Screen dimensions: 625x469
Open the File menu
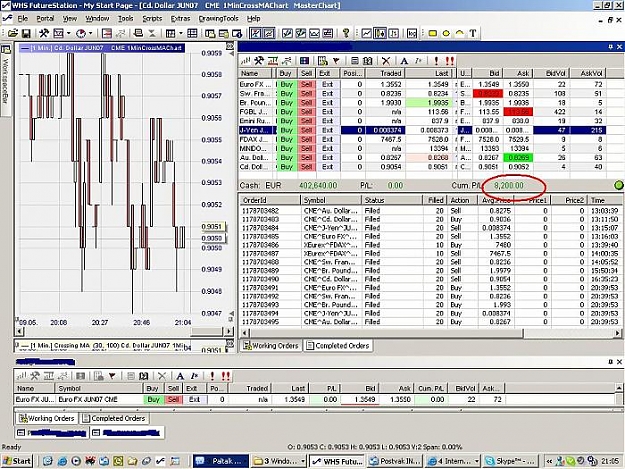point(22,18)
